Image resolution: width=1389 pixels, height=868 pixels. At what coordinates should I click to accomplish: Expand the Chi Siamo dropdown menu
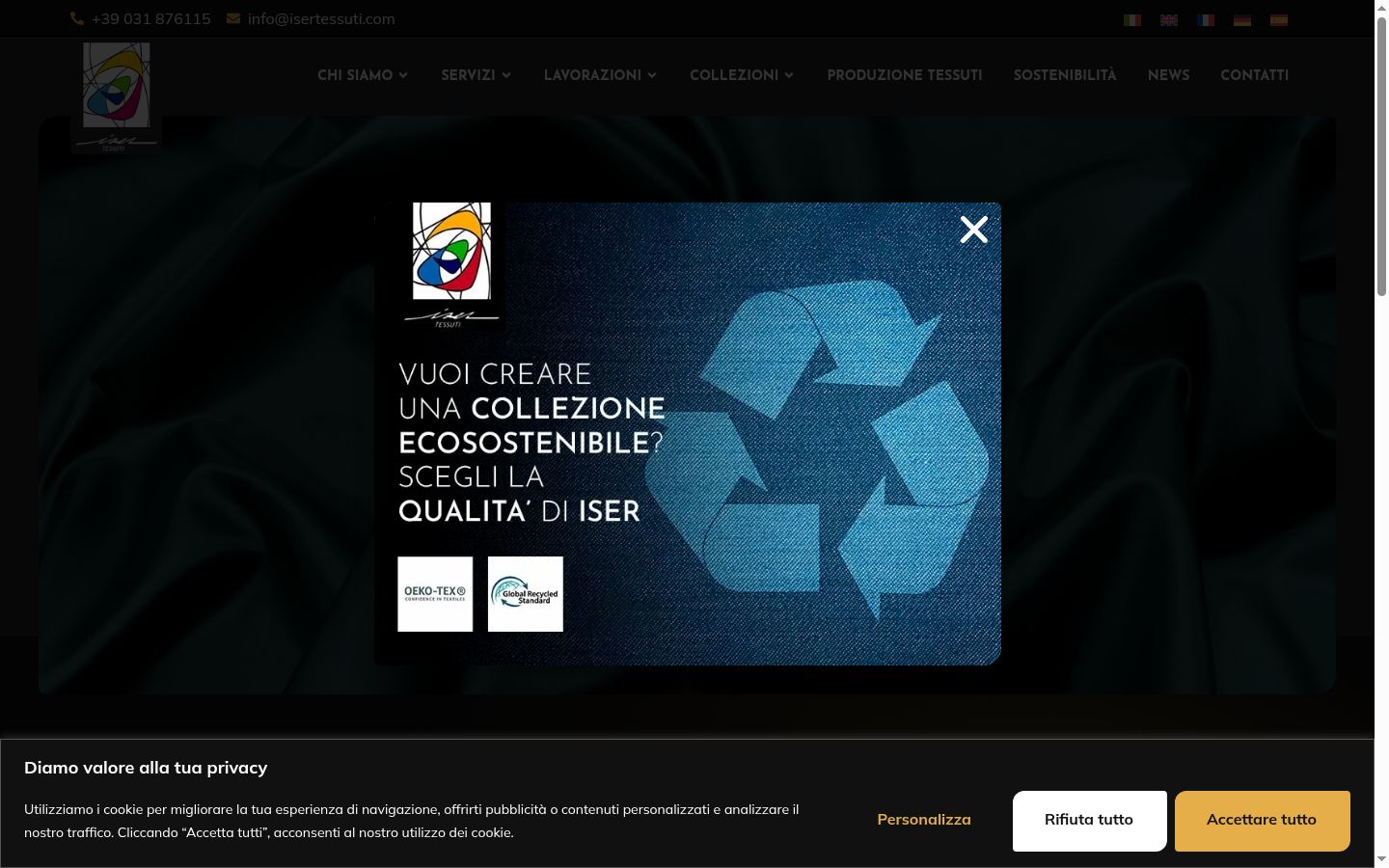[363, 75]
